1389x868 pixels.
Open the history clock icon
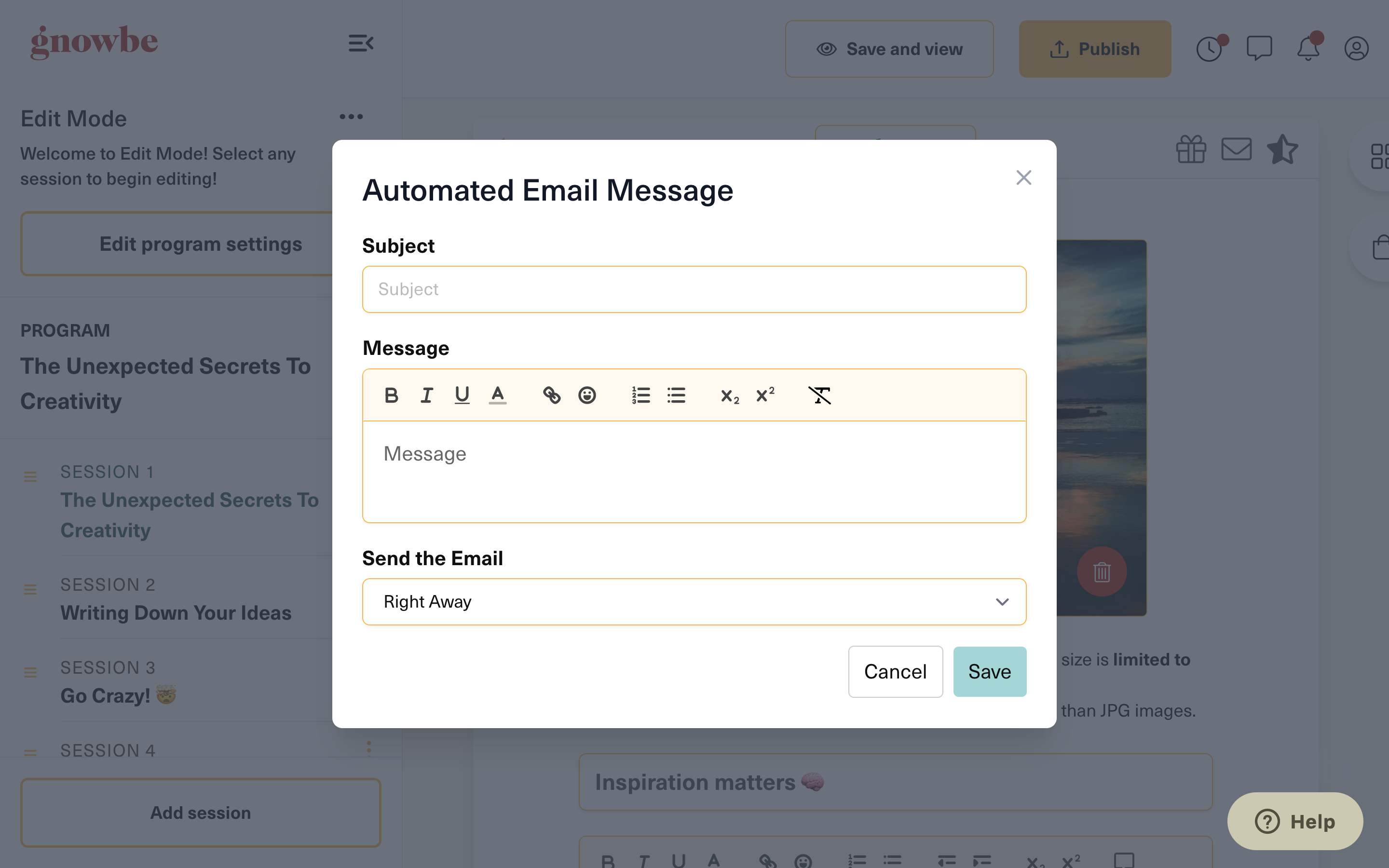(x=1210, y=49)
